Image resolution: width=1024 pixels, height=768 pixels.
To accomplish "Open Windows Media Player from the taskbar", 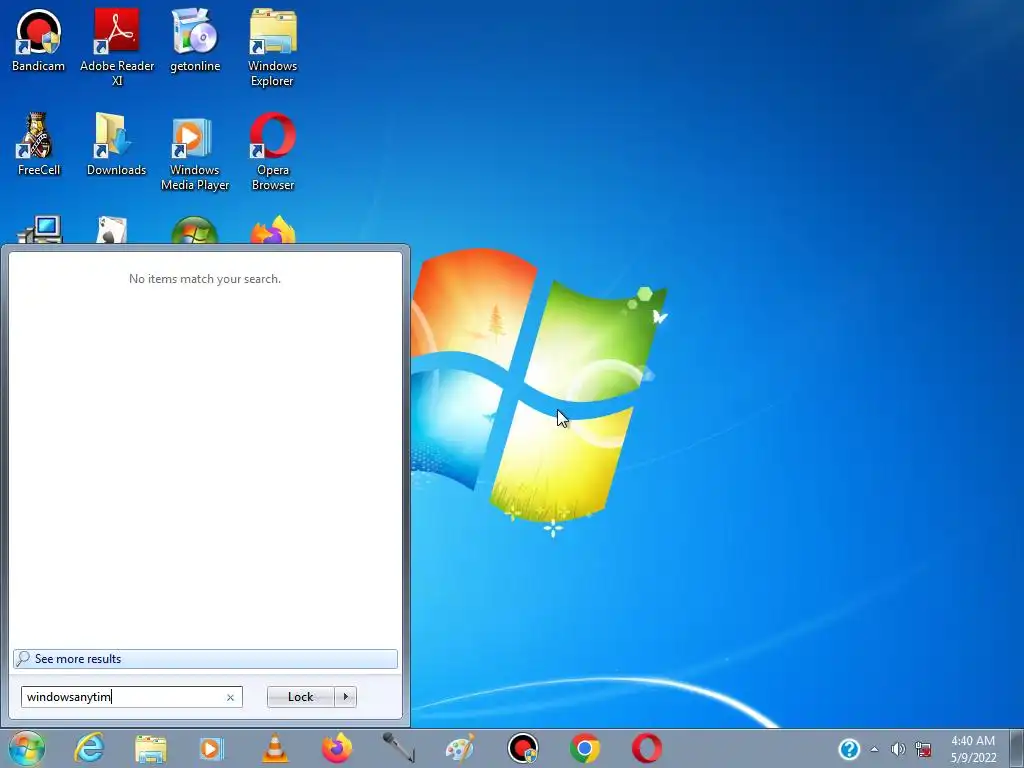I will [211, 748].
